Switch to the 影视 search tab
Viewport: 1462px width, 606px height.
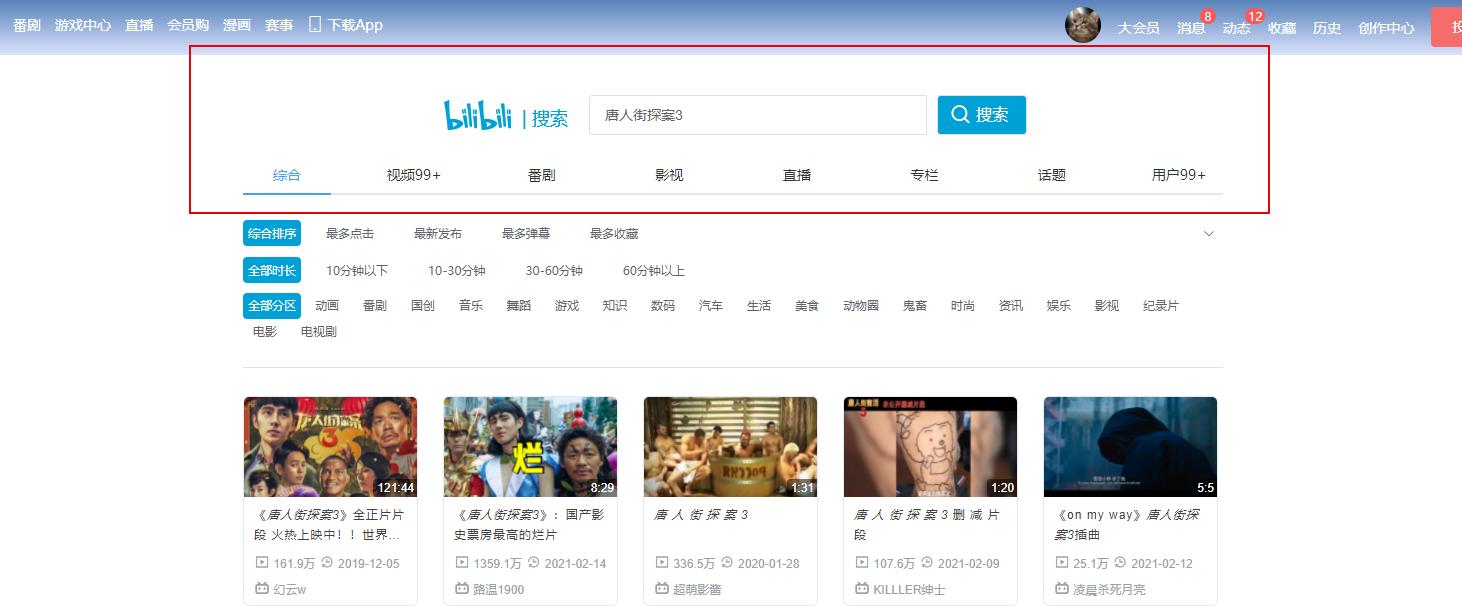pyautogui.click(x=669, y=175)
